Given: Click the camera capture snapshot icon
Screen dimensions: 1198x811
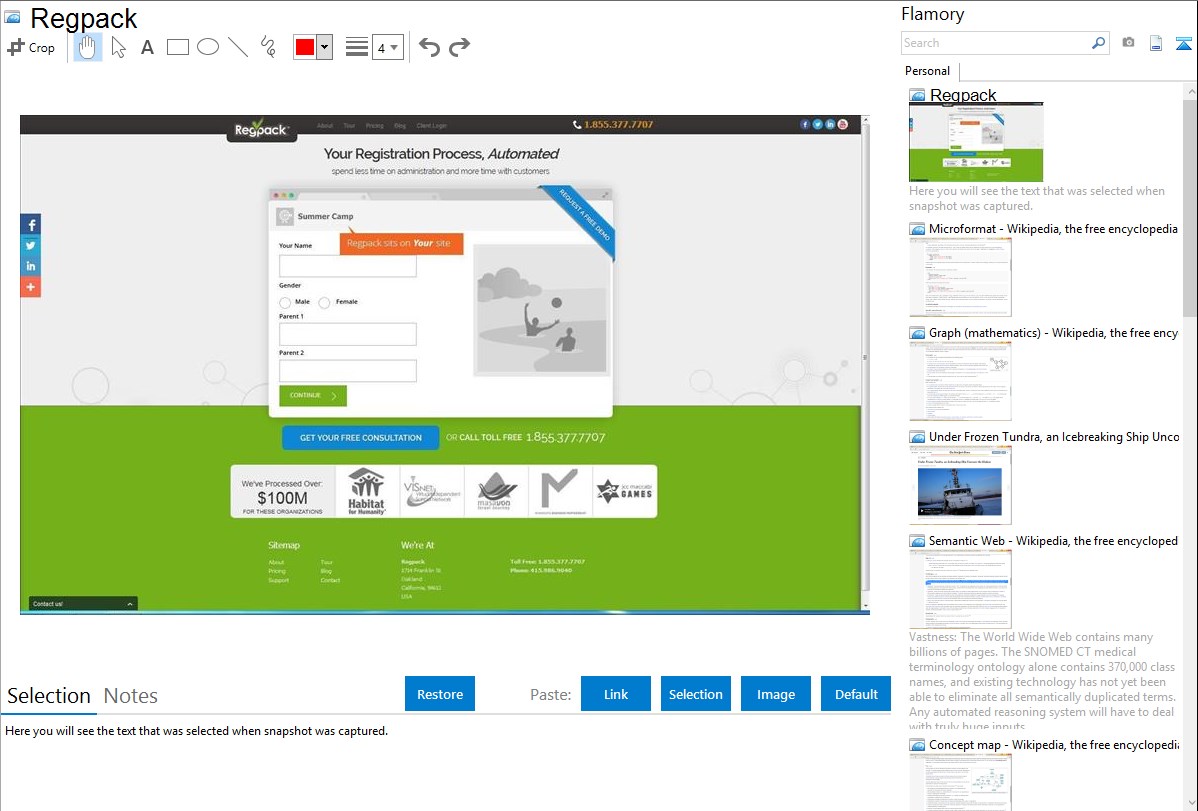Looking at the screenshot, I should [x=1128, y=43].
